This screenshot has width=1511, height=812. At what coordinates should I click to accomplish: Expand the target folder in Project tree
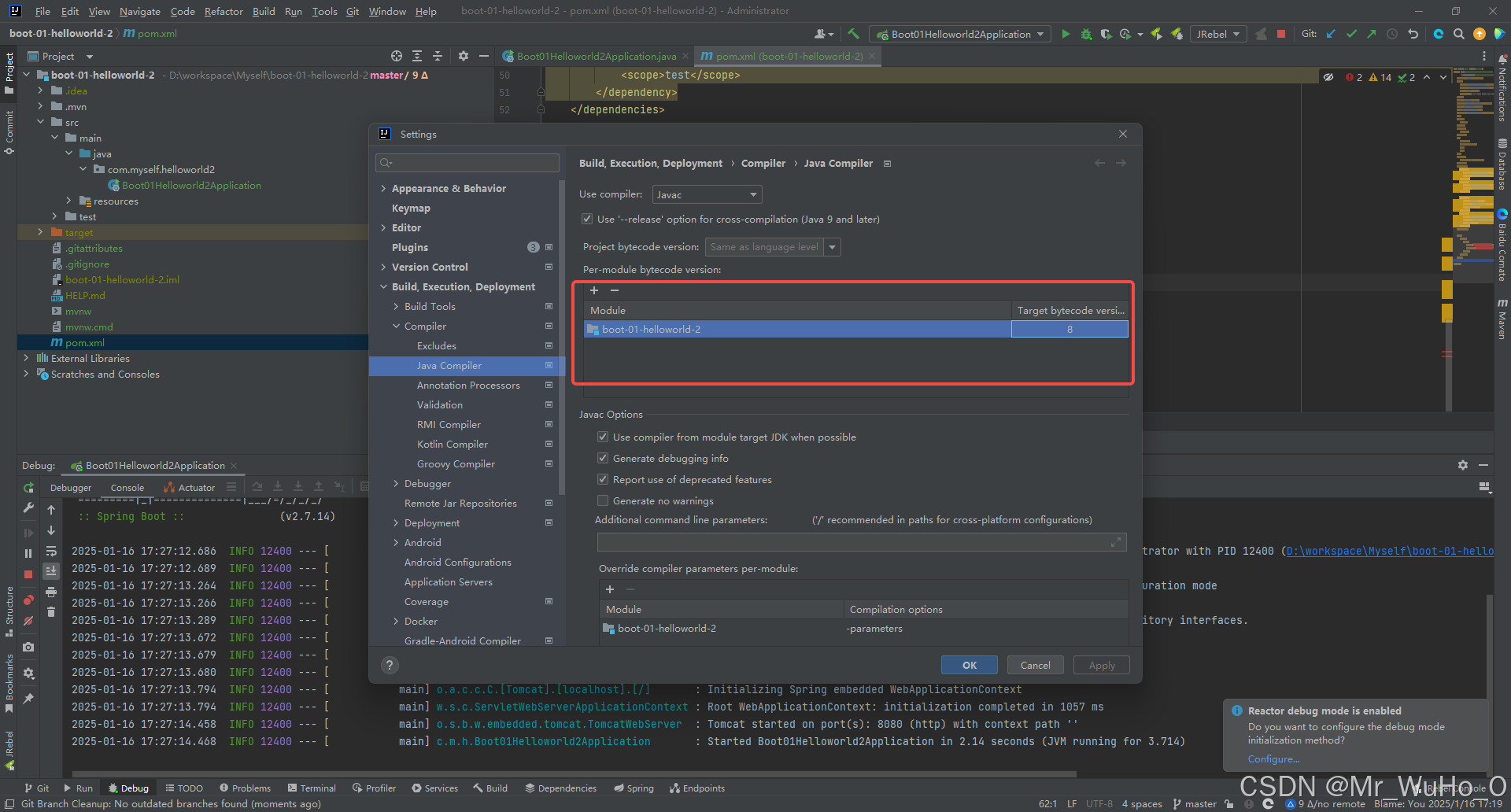(x=40, y=232)
